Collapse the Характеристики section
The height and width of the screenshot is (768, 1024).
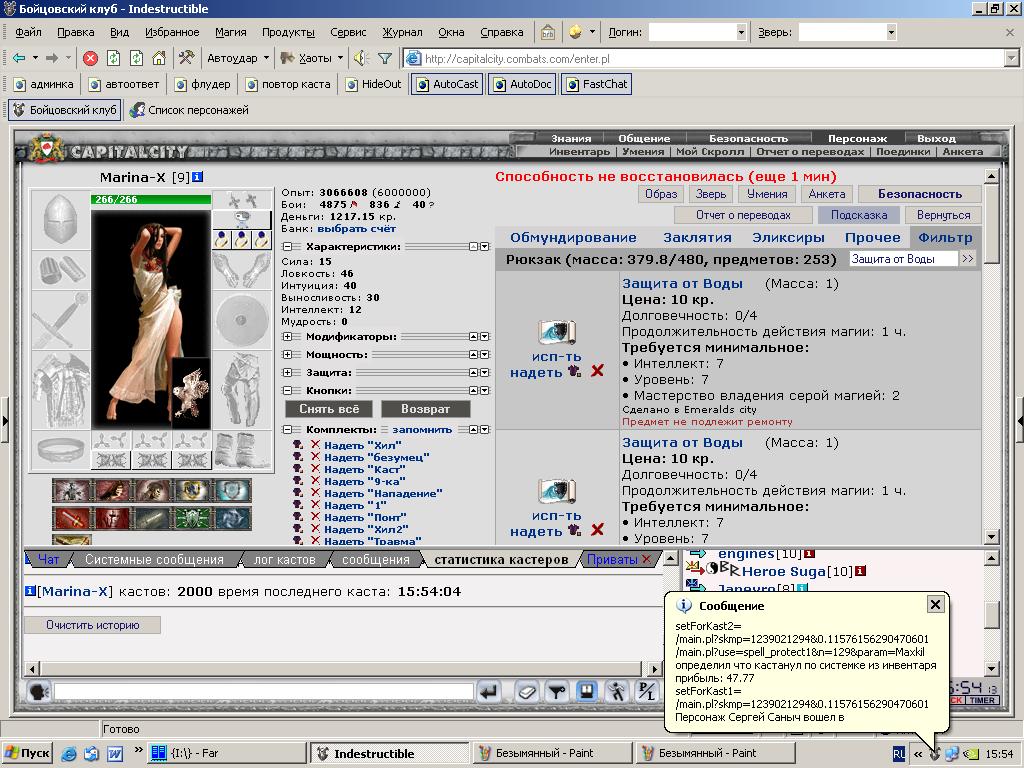click(x=287, y=247)
